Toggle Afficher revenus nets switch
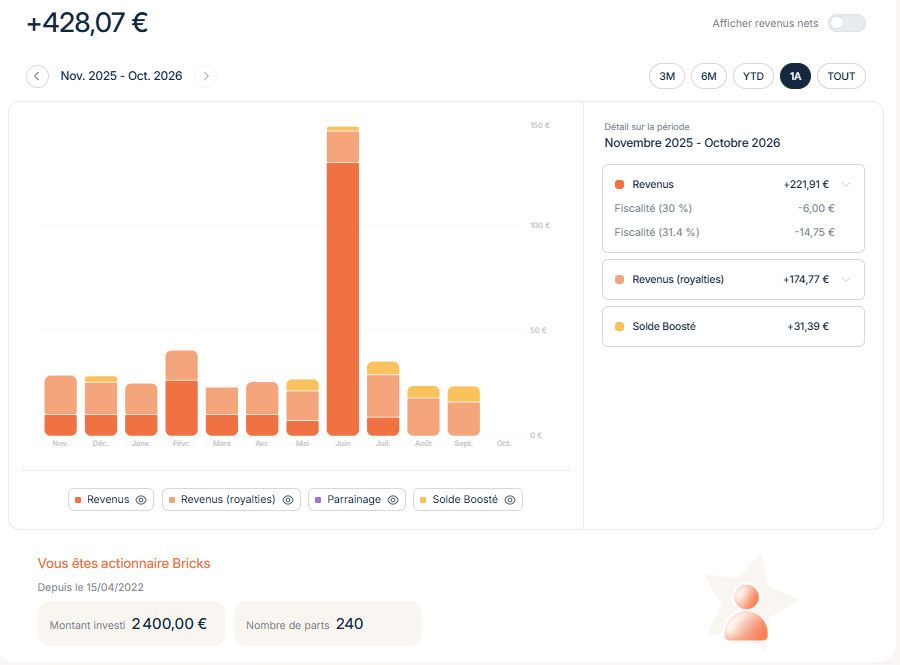Screen dimensions: 900x665 pyautogui.click(x=847, y=23)
